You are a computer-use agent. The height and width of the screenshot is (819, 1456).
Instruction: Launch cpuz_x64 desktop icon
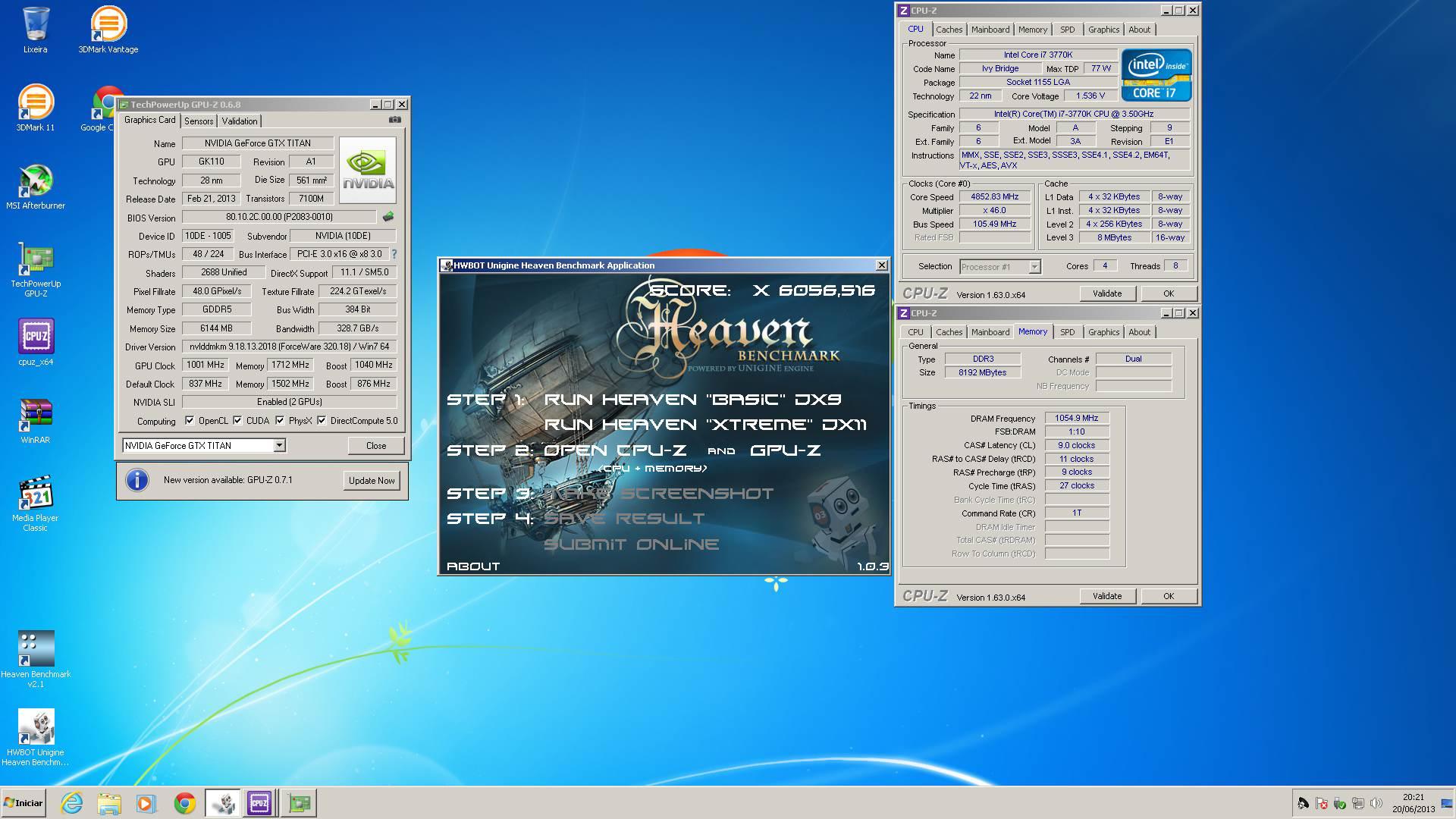tap(35, 341)
